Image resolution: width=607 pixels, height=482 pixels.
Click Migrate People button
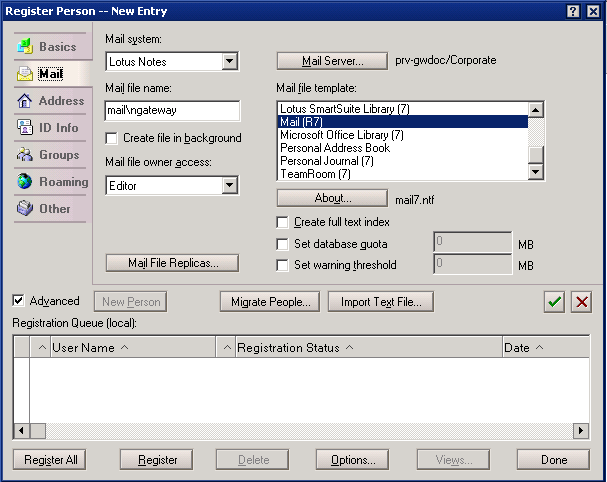[x=270, y=302]
